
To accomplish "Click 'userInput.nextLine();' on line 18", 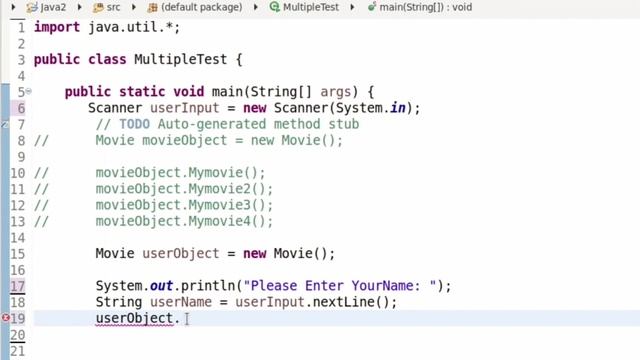I will 316,302.
